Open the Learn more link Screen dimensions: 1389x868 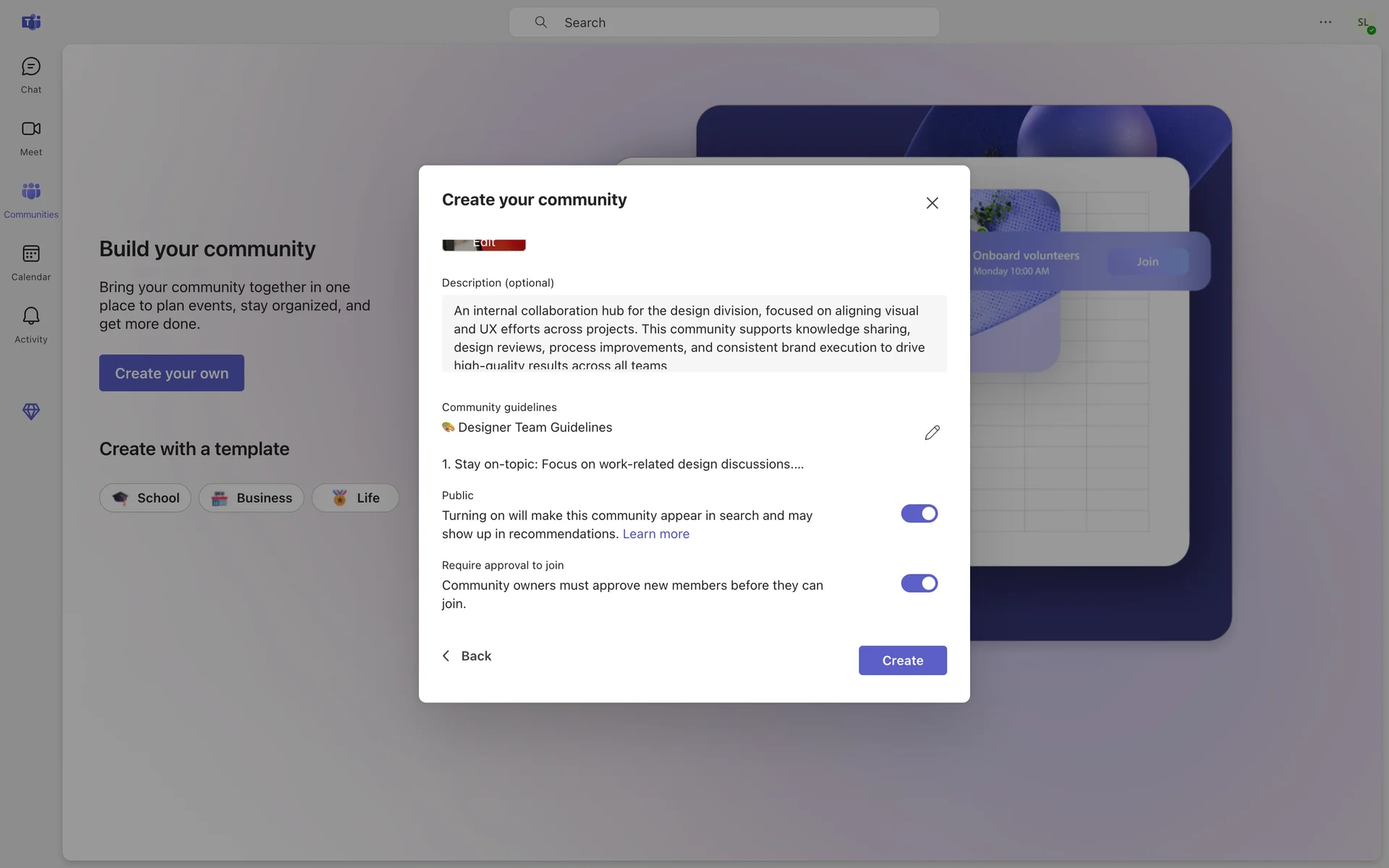pos(655,534)
